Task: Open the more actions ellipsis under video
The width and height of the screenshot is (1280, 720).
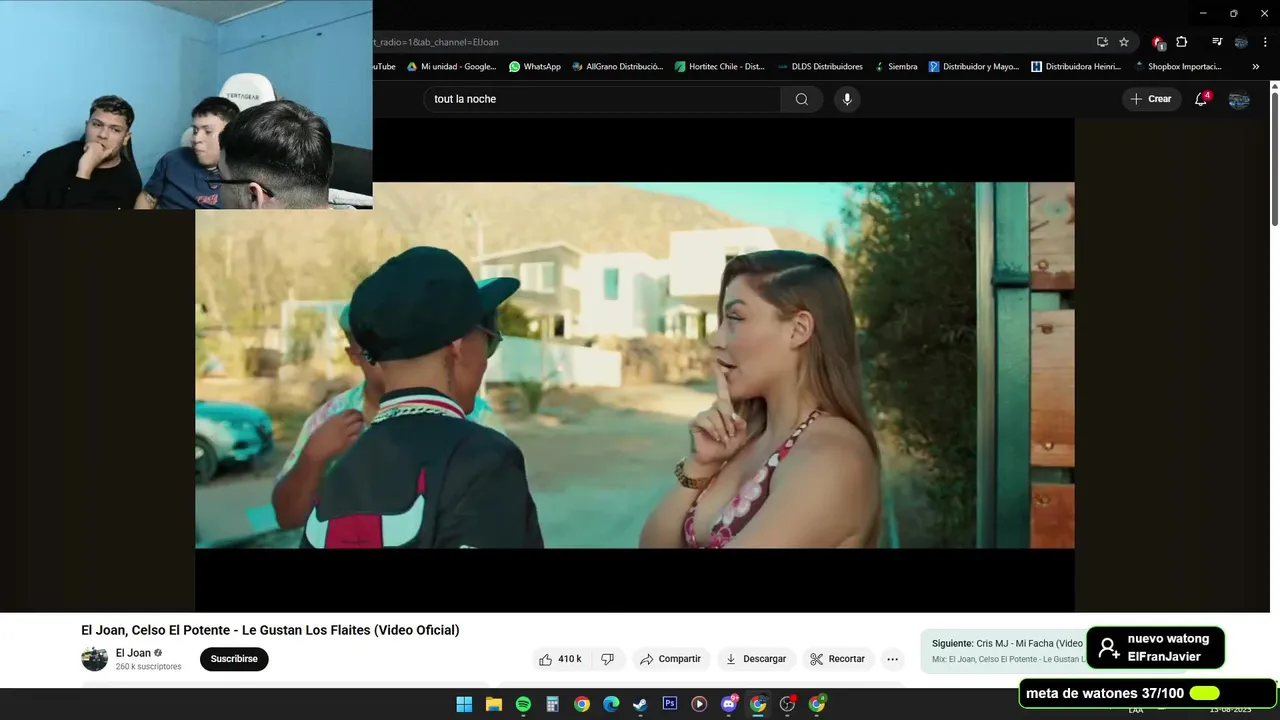Action: [892, 659]
